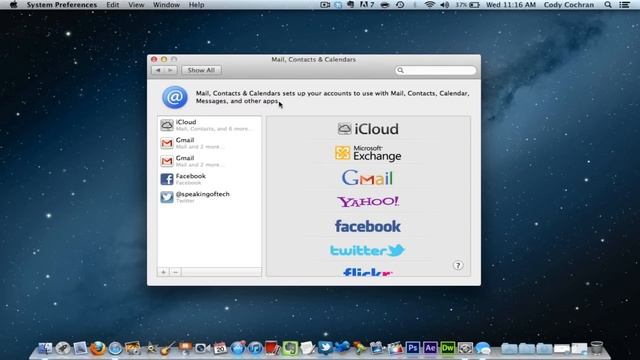Image resolution: width=640 pixels, height=360 pixels.
Task: Choose Gmail account type logo
Action: 367,178
